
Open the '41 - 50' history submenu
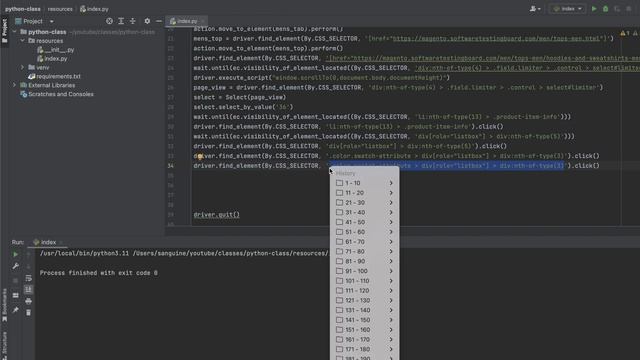(x=364, y=222)
